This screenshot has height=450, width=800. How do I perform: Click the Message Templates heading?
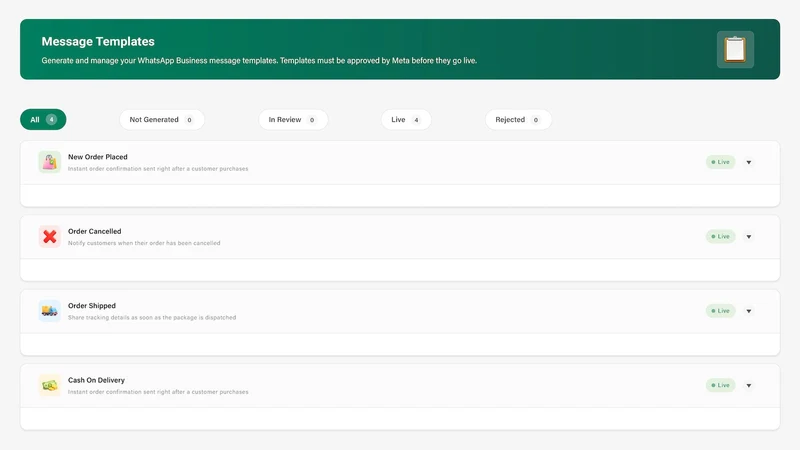(x=98, y=41)
